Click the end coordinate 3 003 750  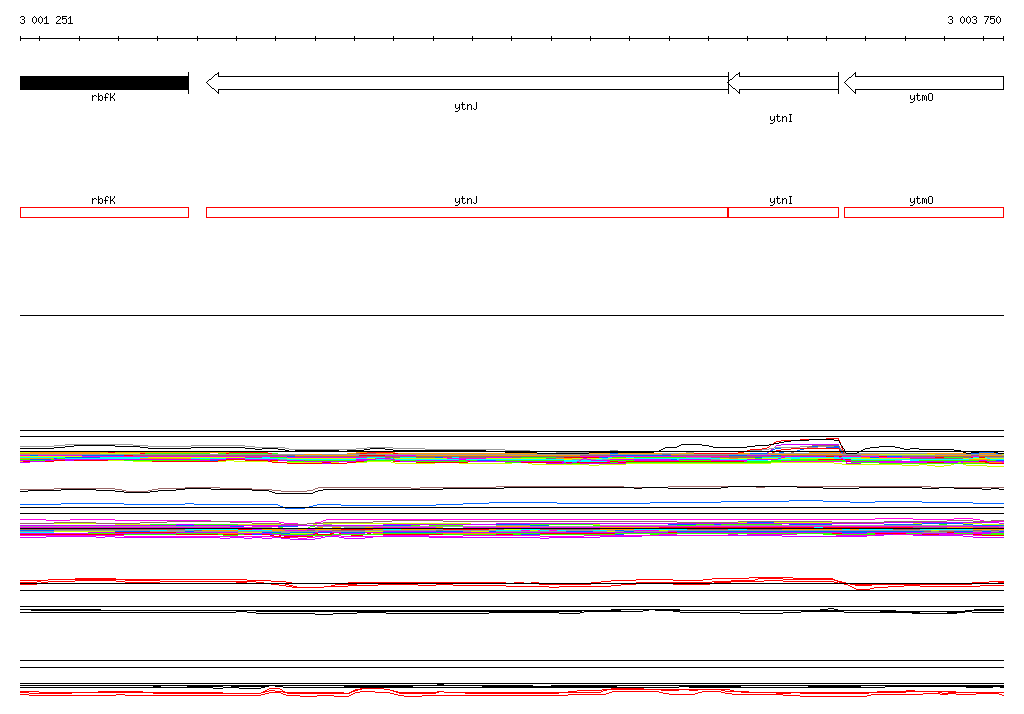tap(974, 20)
